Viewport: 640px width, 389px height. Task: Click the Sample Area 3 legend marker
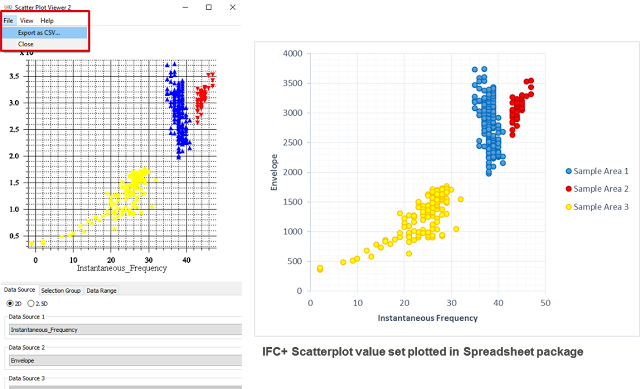coord(569,207)
